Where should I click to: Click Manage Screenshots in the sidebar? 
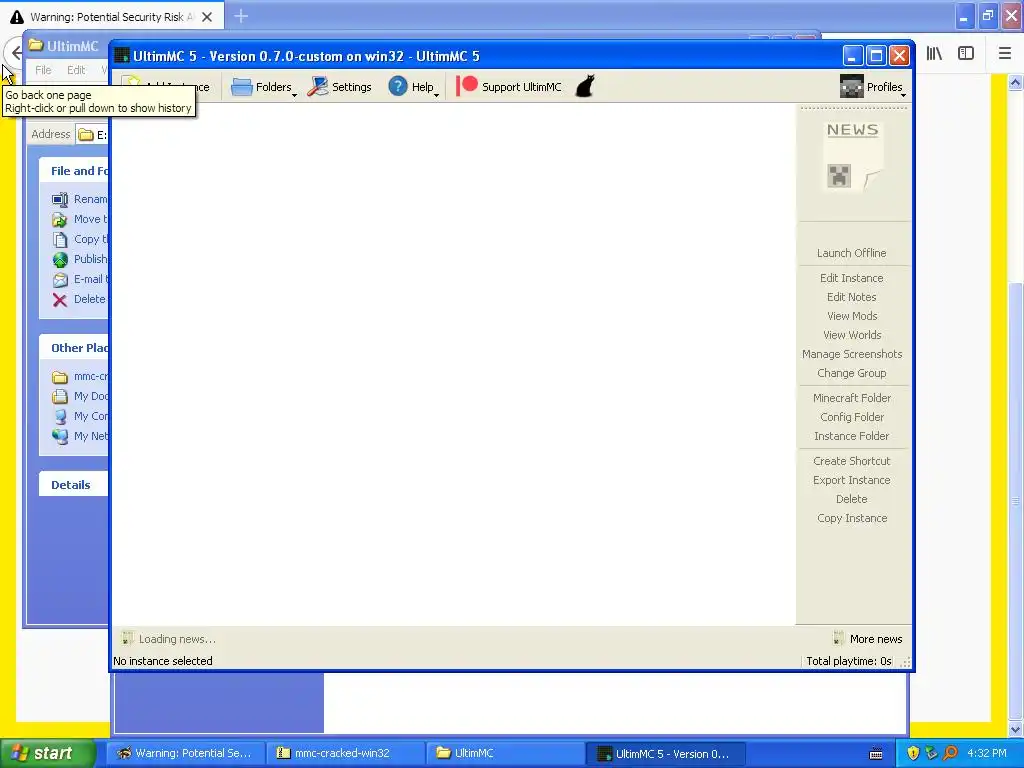tap(852, 354)
